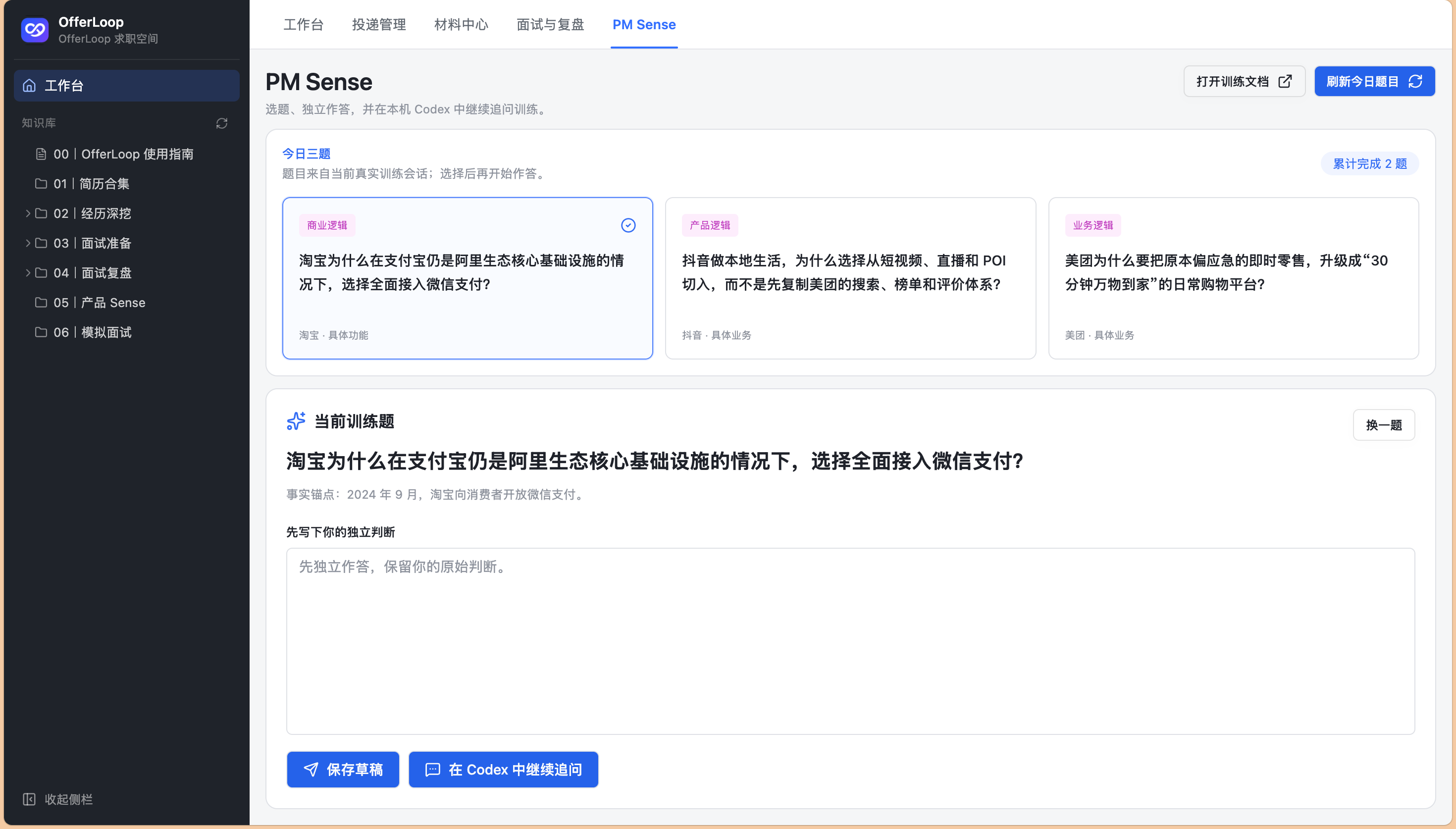Open the 05｜产品 Sense folder row
This screenshot has width=1456, height=829.
(126, 303)
